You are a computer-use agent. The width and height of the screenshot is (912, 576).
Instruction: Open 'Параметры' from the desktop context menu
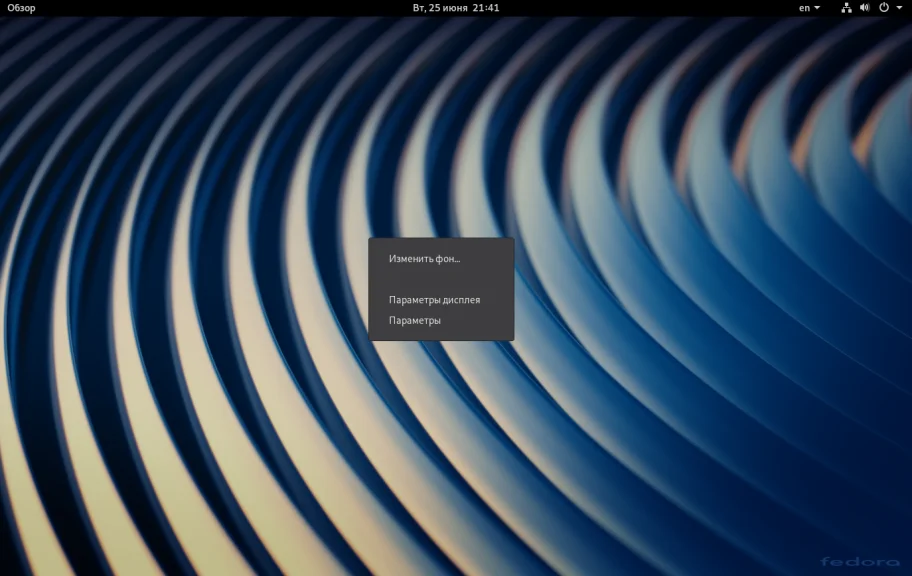414,321
